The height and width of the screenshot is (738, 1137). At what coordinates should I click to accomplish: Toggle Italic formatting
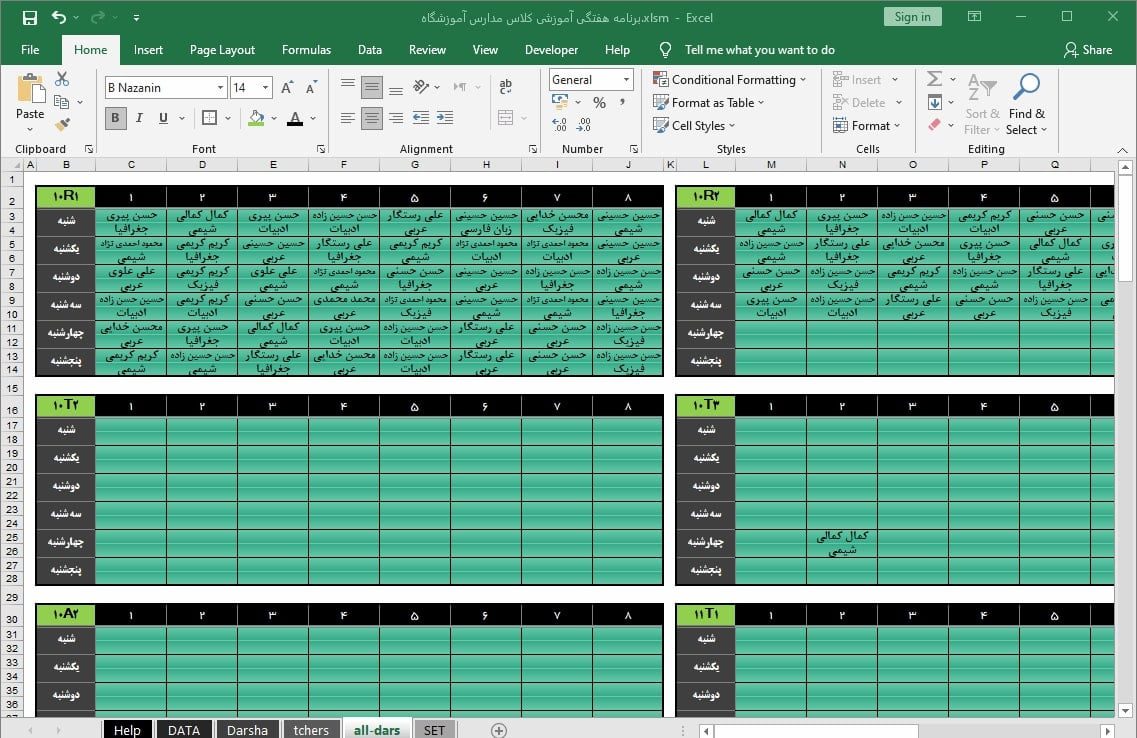(x=139, y=117)
